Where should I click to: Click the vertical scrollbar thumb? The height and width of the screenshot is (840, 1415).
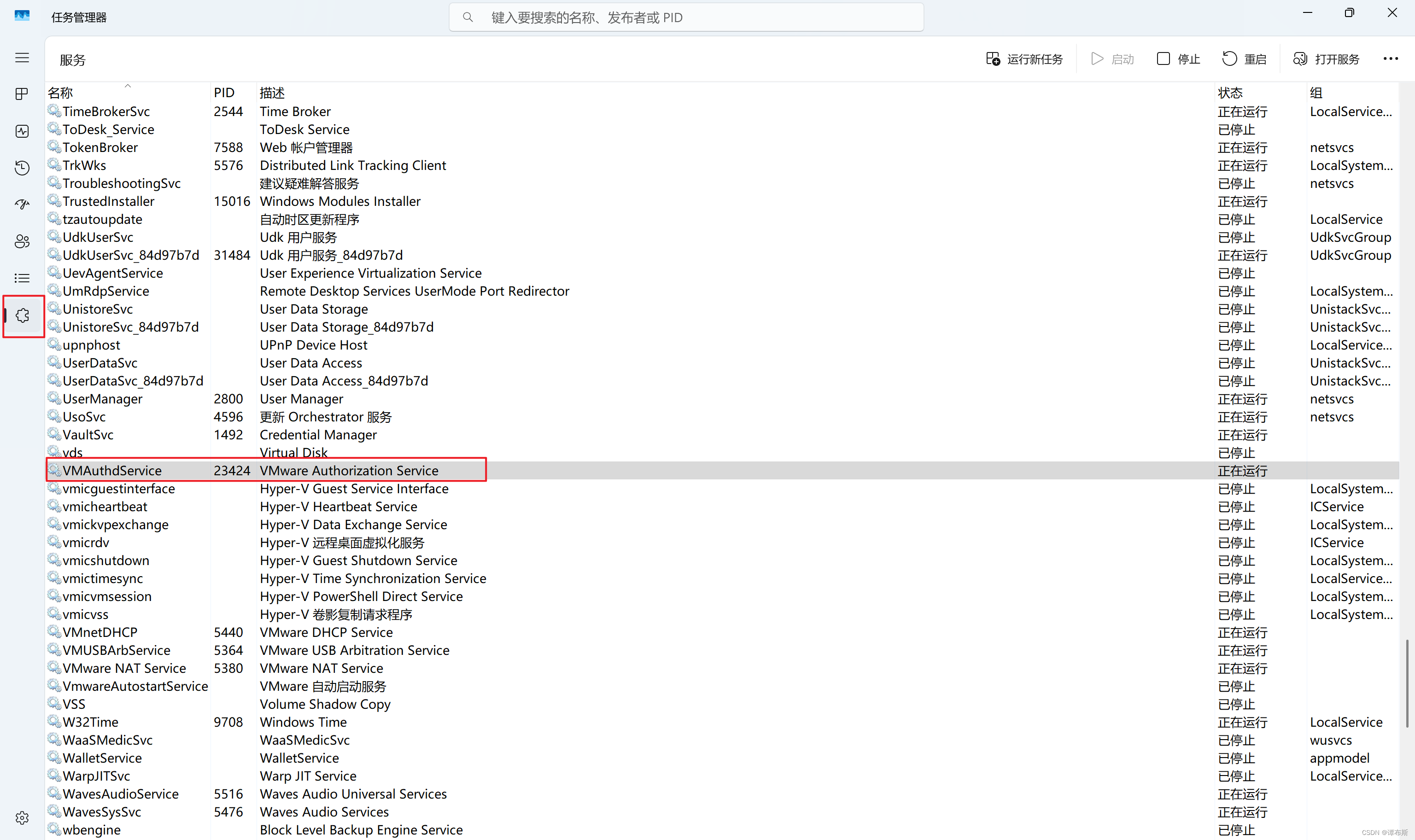click(1407, 683)
